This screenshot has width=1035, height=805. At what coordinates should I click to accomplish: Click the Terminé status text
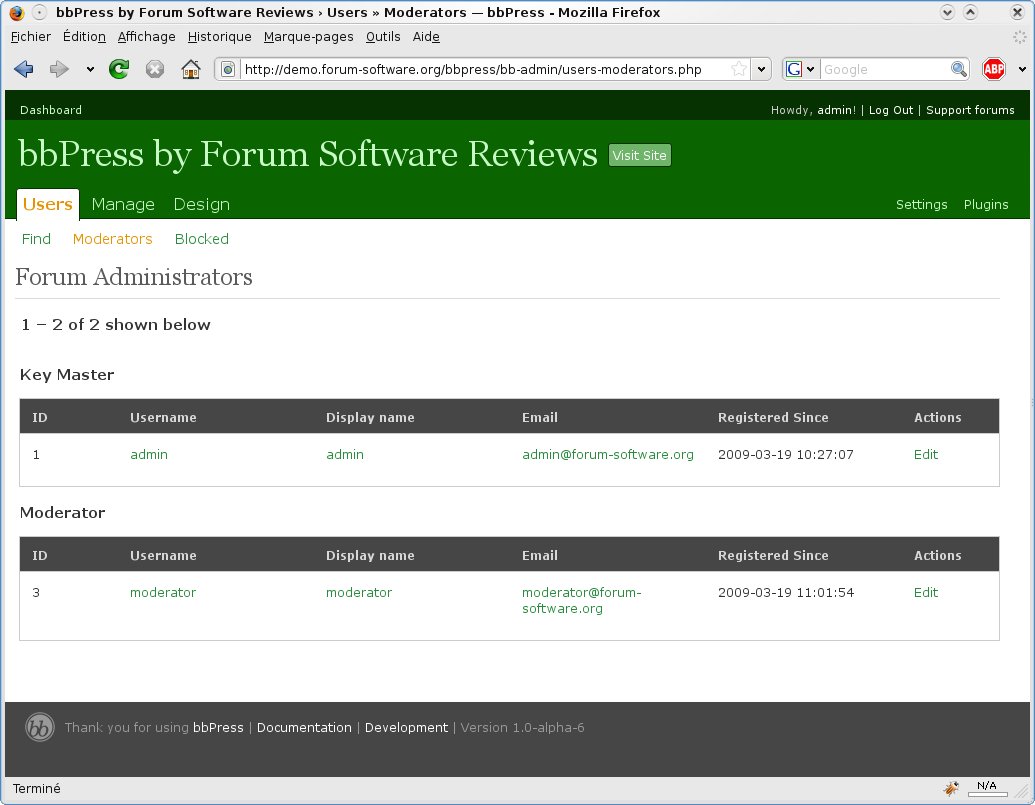click(36, 789)
